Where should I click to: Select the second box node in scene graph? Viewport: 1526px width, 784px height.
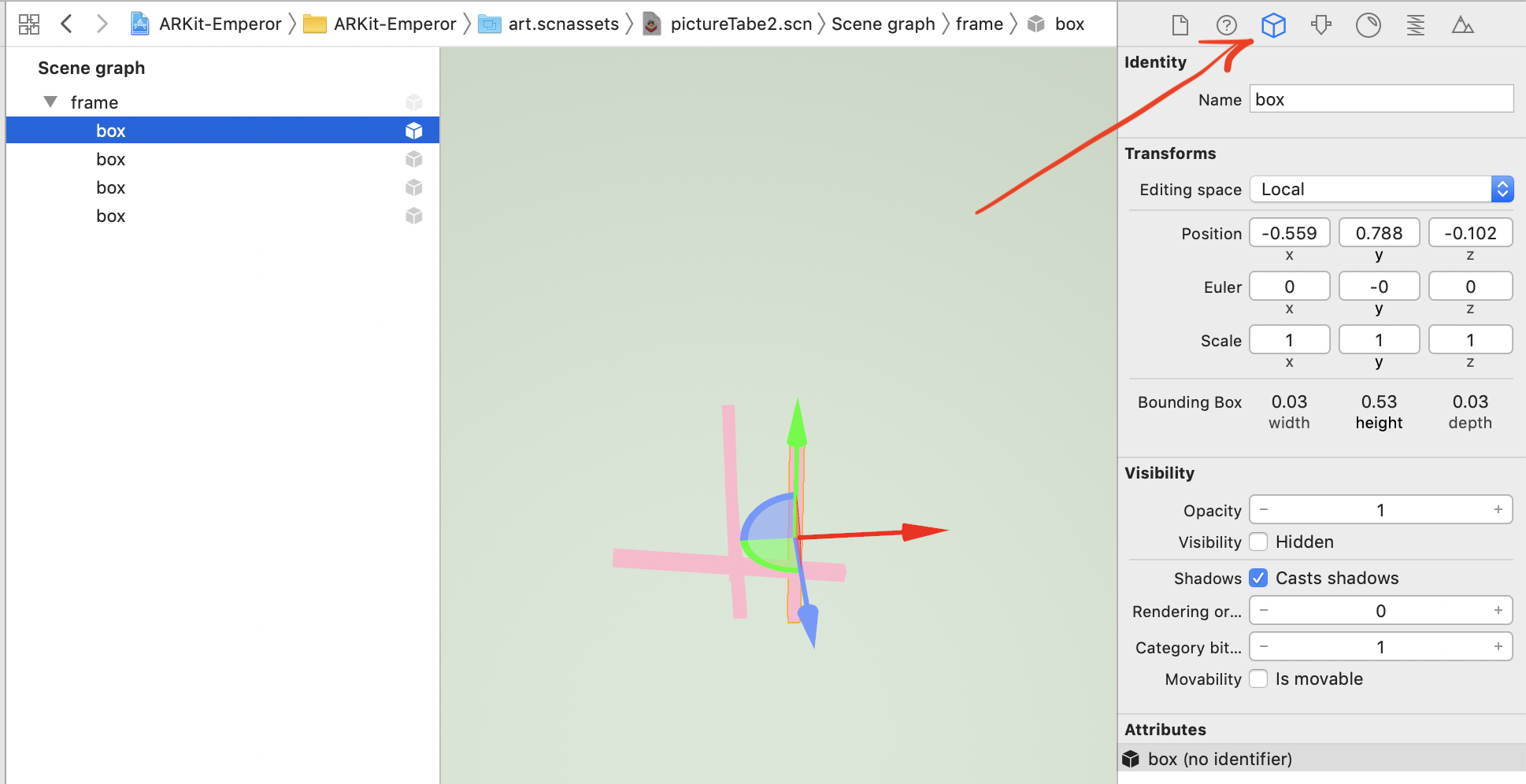pos(223,159)
